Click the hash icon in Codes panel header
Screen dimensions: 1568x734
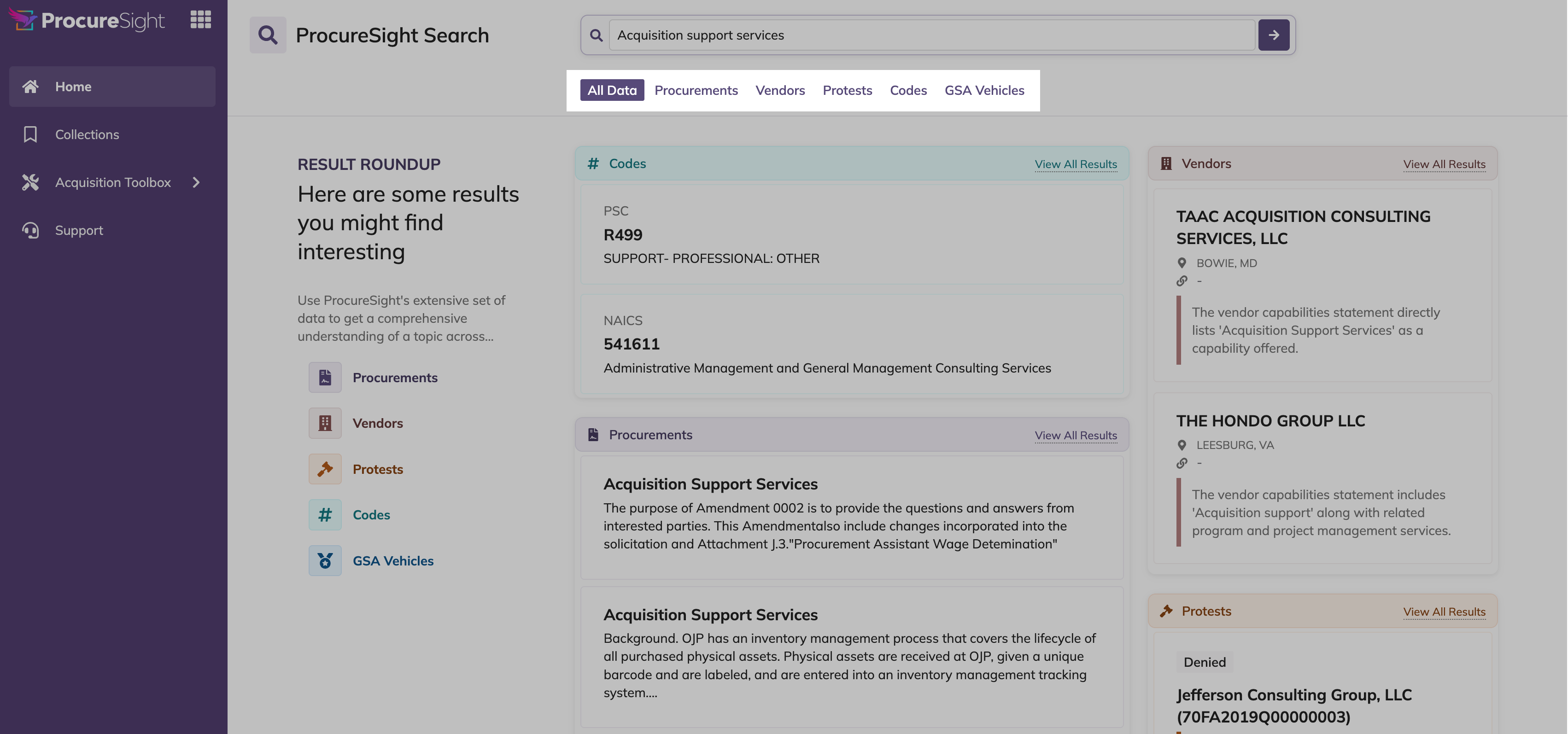pos(593,163)
